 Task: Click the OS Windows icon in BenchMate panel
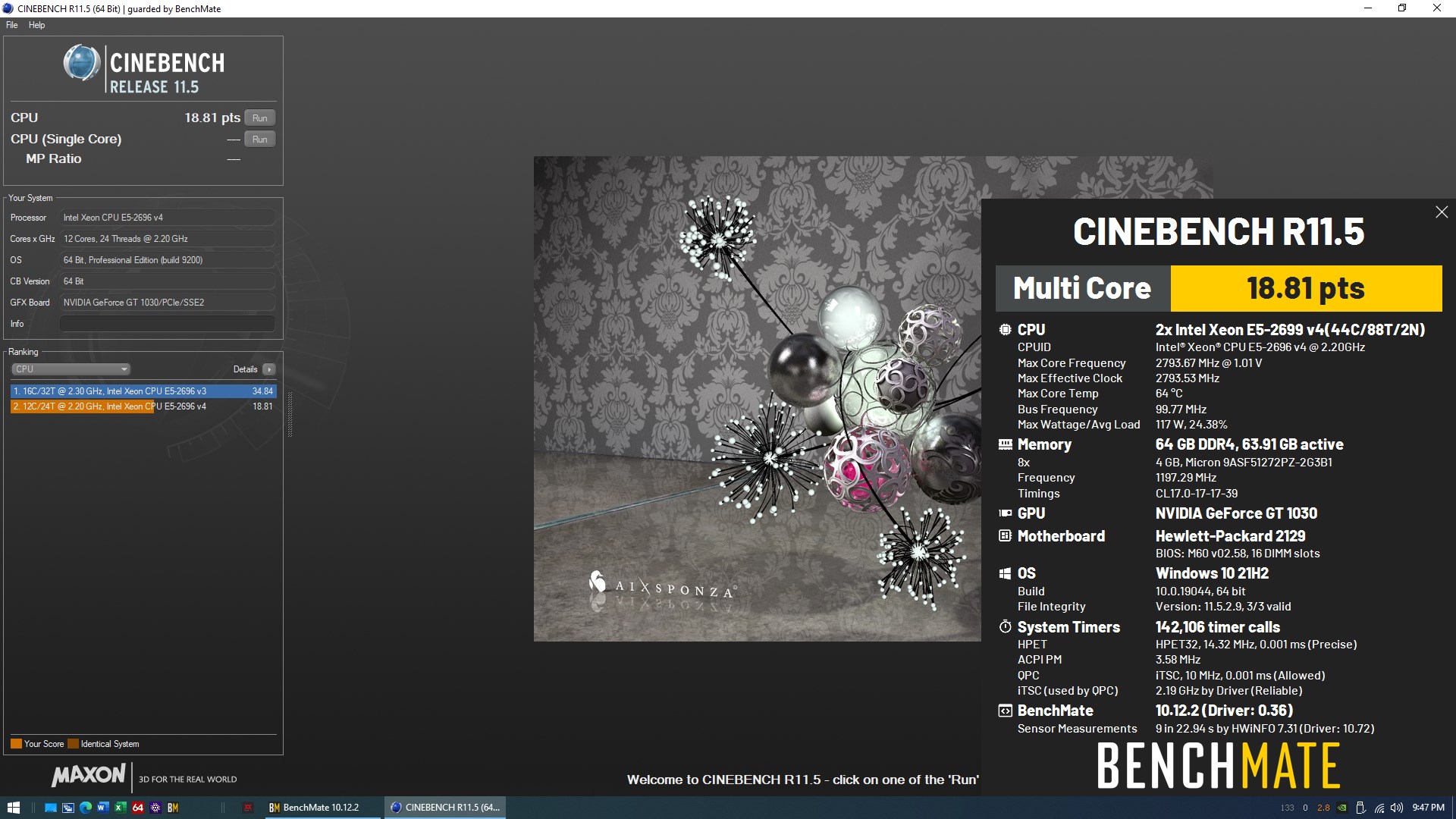coord(1005,573)
